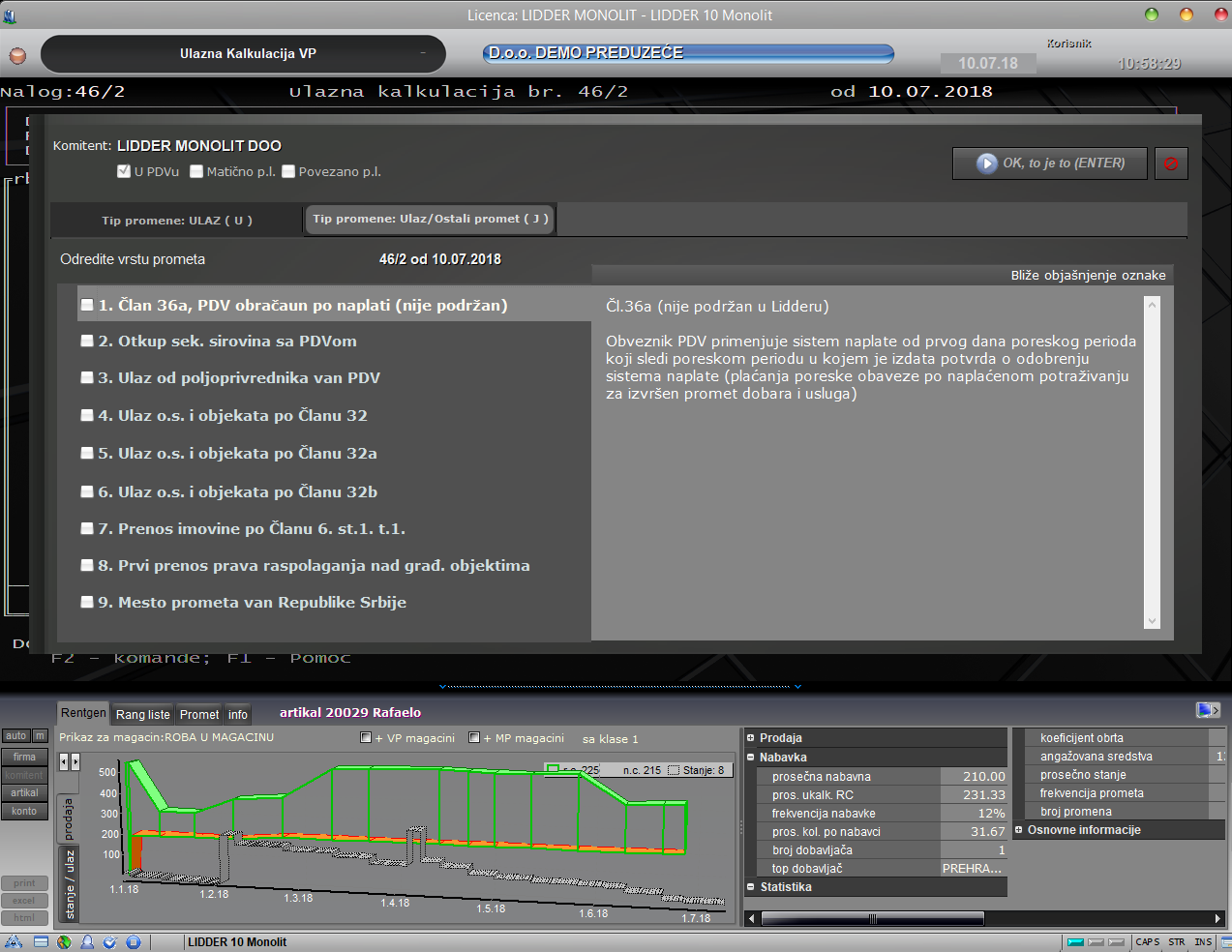Image resolution: width=1232 pixels, height=952 pixels.
Task: Click the top dobavljač value PREHRA...
Action: click(974, 868)
